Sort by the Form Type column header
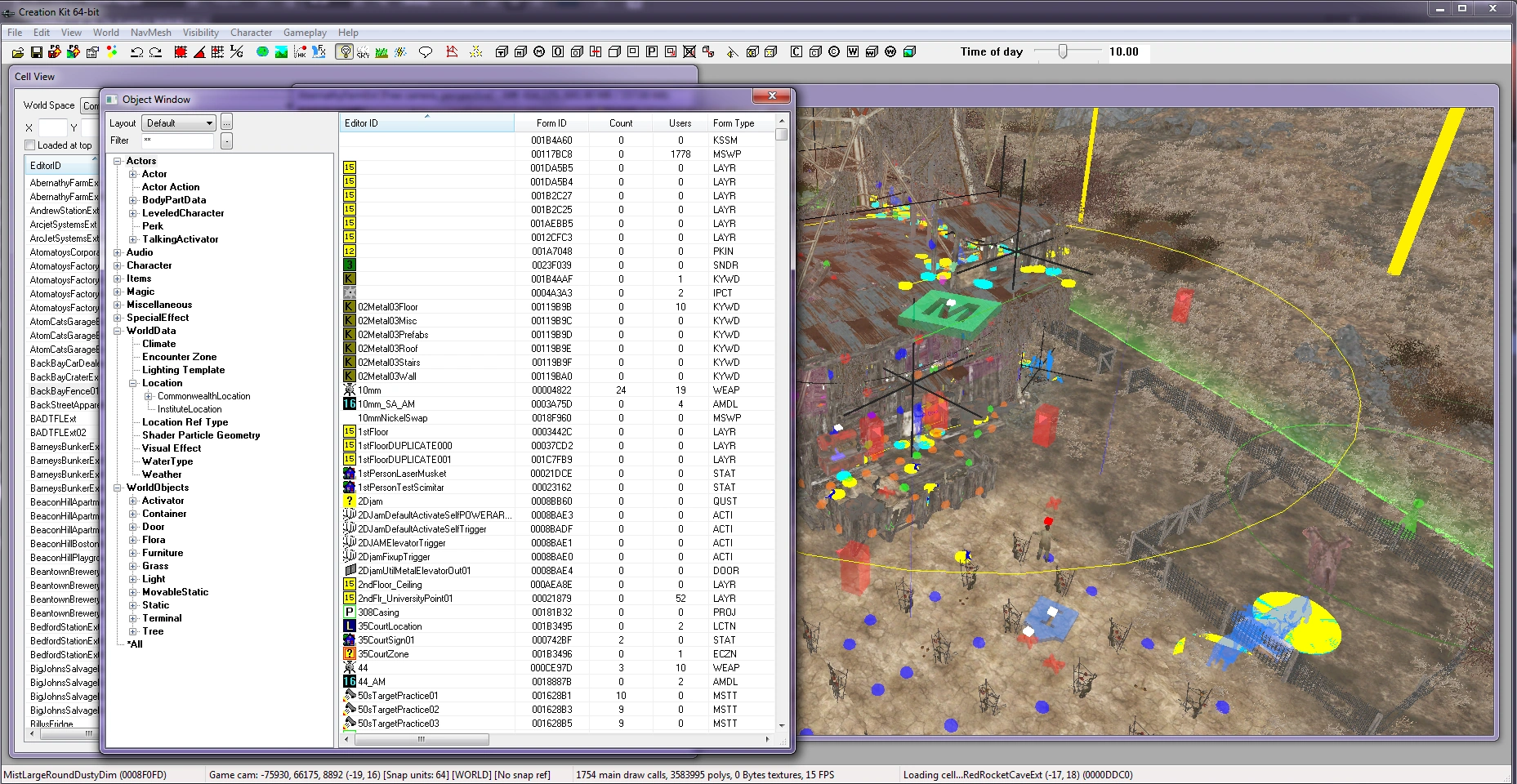This screenshot has width=1517, height=784. [733, 123]
